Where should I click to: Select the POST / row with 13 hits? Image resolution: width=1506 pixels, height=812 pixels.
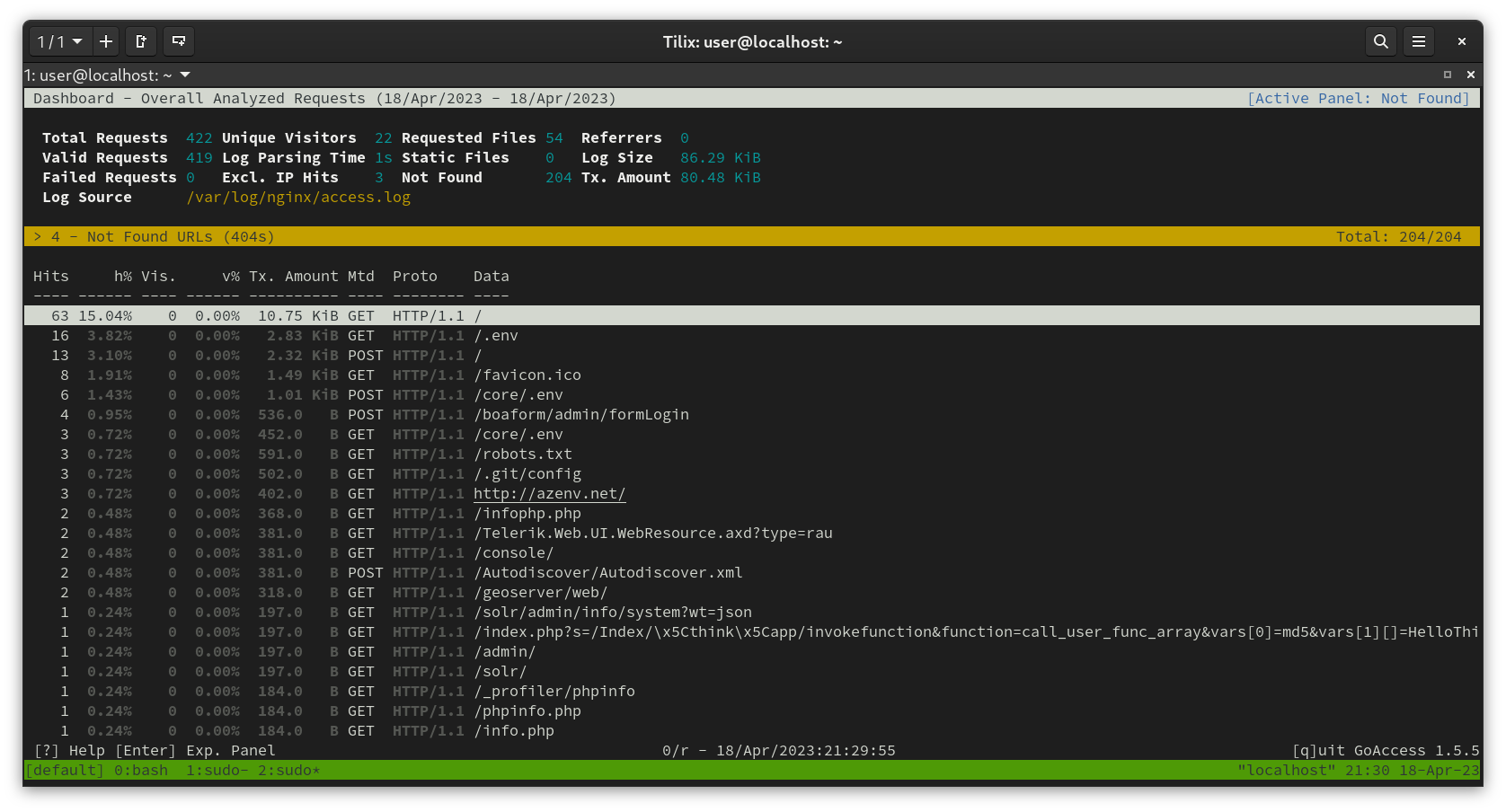pos(752,356)
